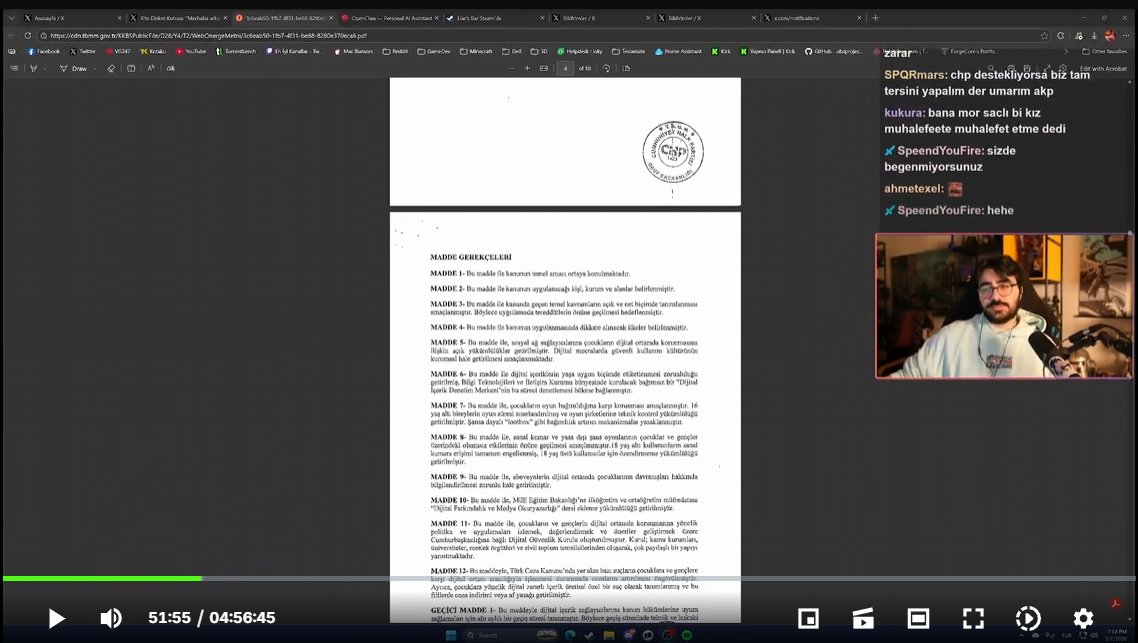Open the tab search dropdown chevron
The width and height of the screenshot is (1138, 643).
click(x=11, y=17)
